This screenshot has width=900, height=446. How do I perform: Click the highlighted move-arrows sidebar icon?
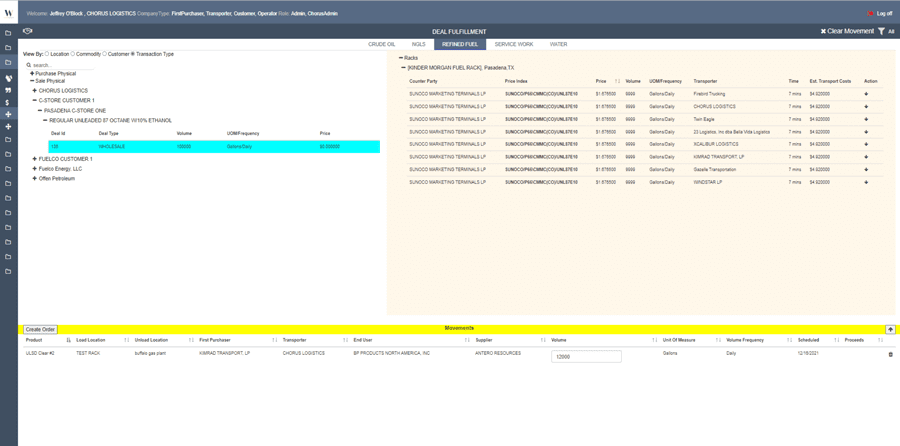(x=8, y=114)
